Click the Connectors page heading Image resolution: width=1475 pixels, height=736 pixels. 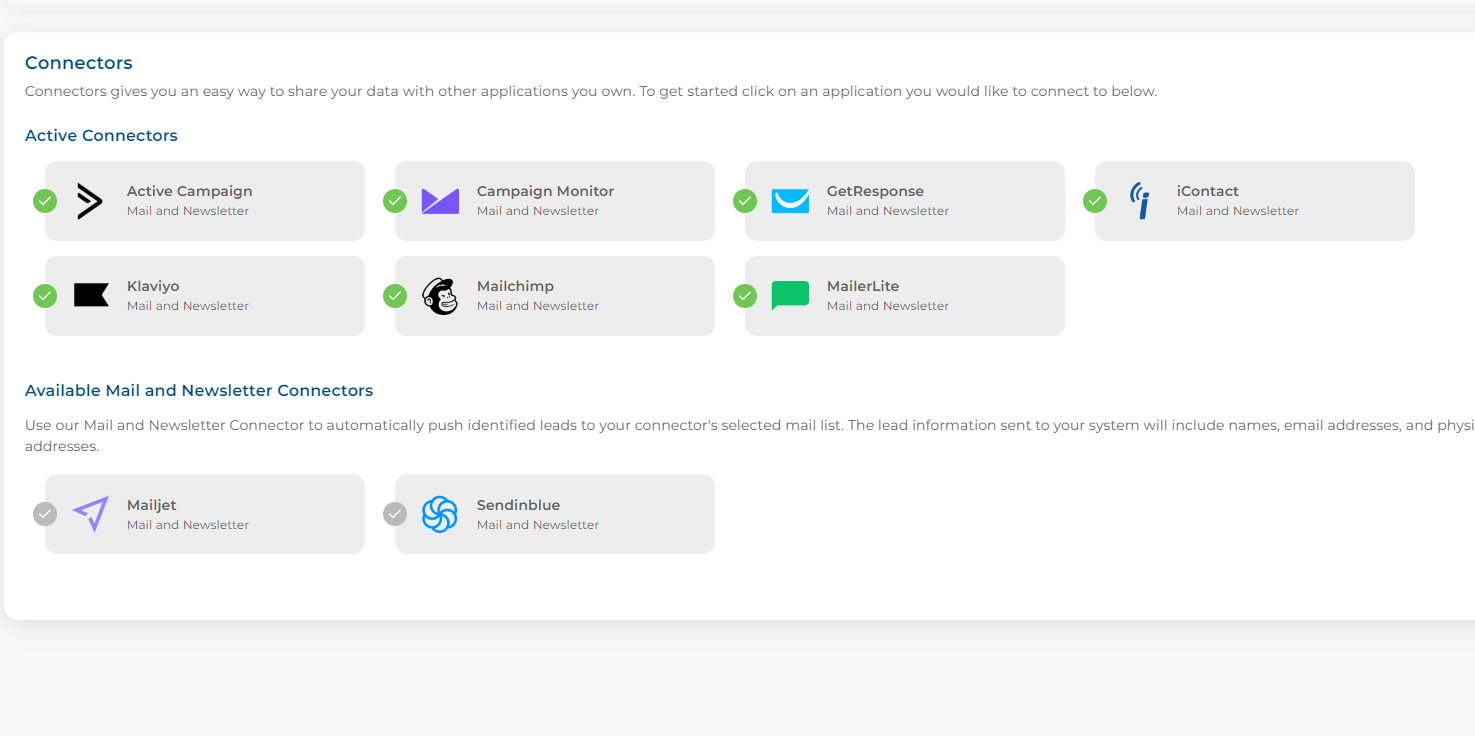[x=79, y=63]
